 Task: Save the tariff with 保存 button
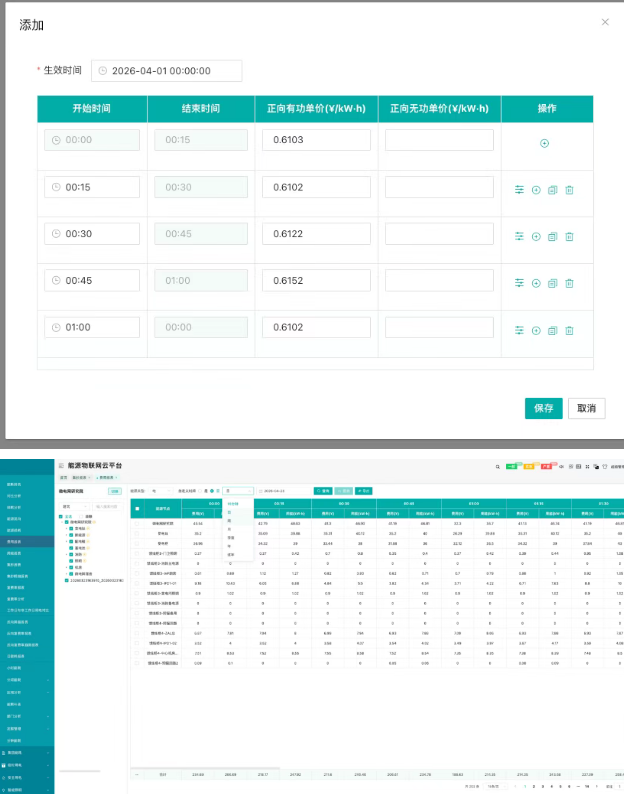click(543, 408)
